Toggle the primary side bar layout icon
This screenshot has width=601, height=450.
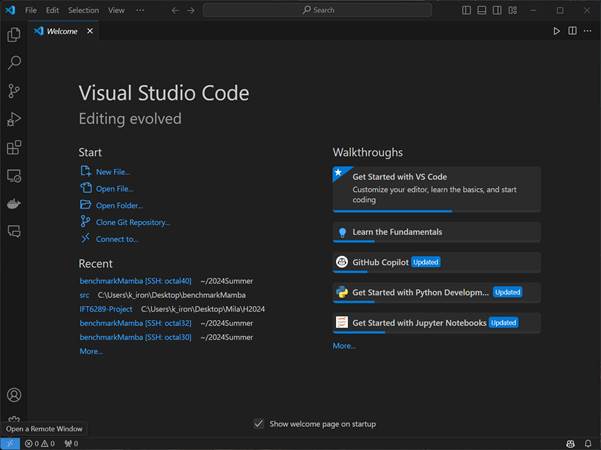point(466,10)
